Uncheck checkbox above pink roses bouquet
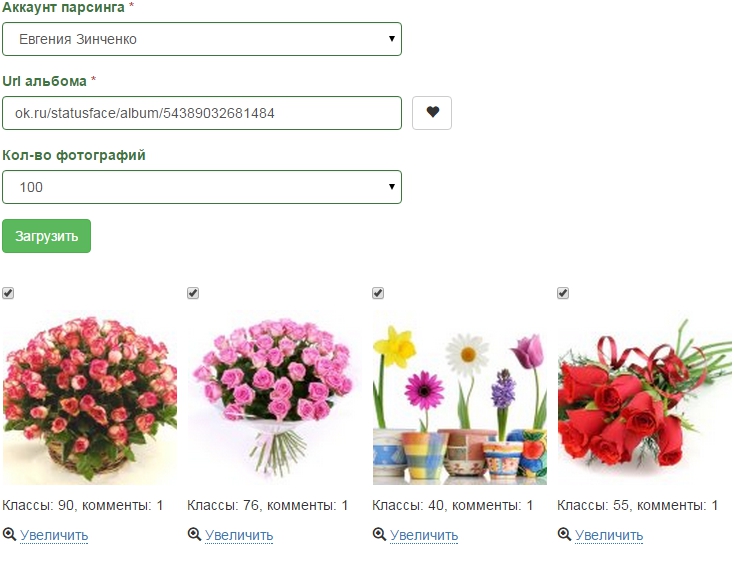 [193, 293]
